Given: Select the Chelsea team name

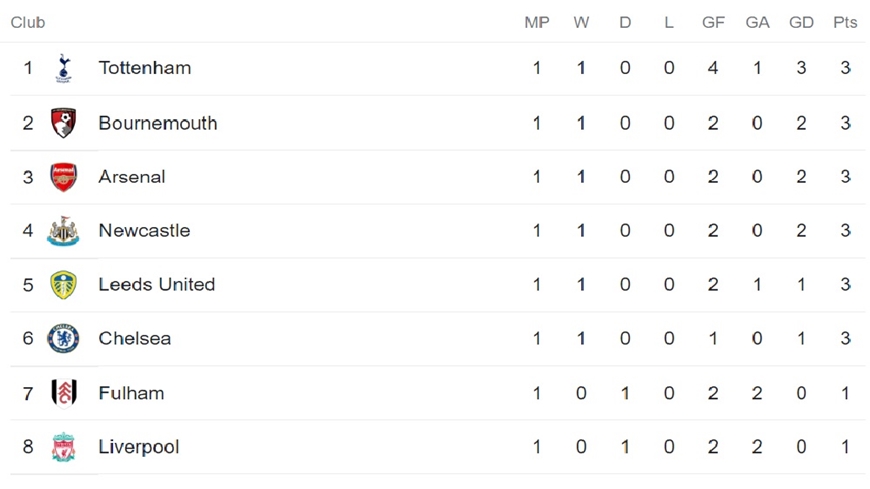Looking at the screenshot, I should pyautogui.click(x=134, y=338).
